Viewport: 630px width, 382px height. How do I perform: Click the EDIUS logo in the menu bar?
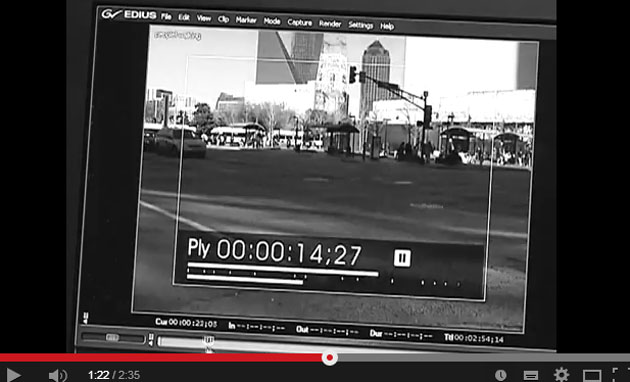129,14
